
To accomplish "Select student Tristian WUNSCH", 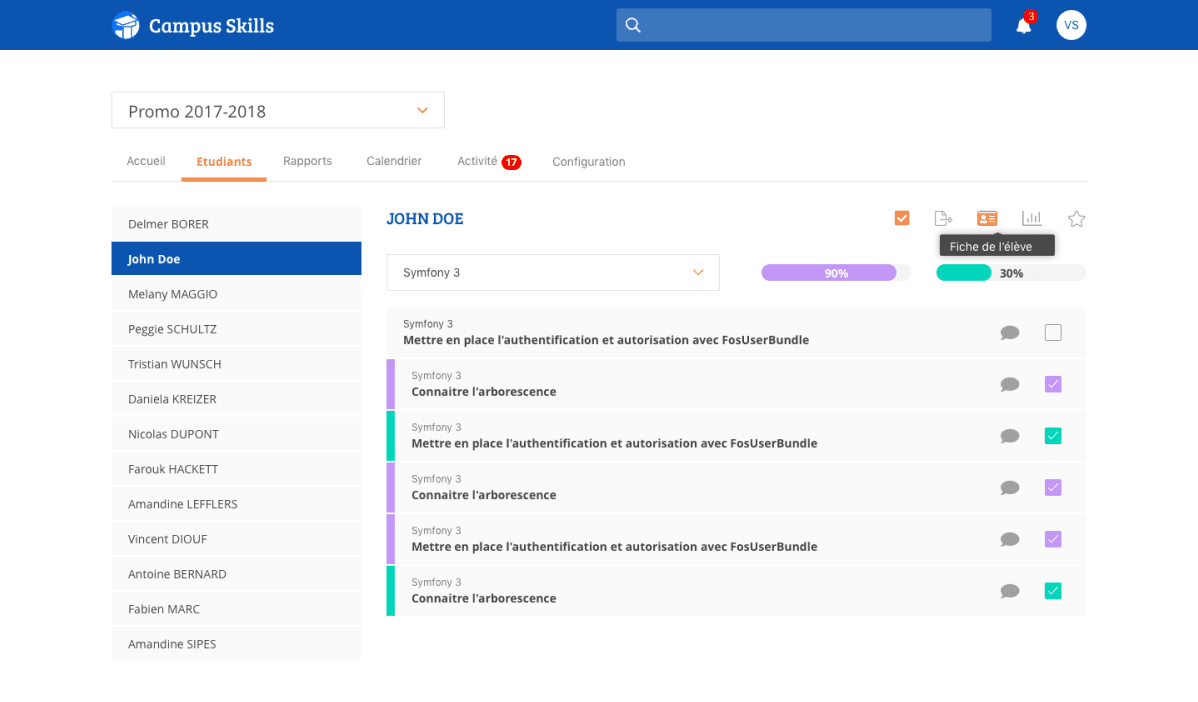I will pos(236,364).
